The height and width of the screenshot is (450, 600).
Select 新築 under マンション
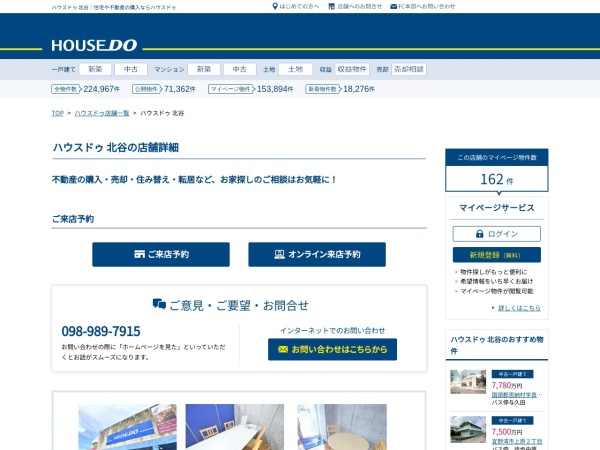[204, 69]
